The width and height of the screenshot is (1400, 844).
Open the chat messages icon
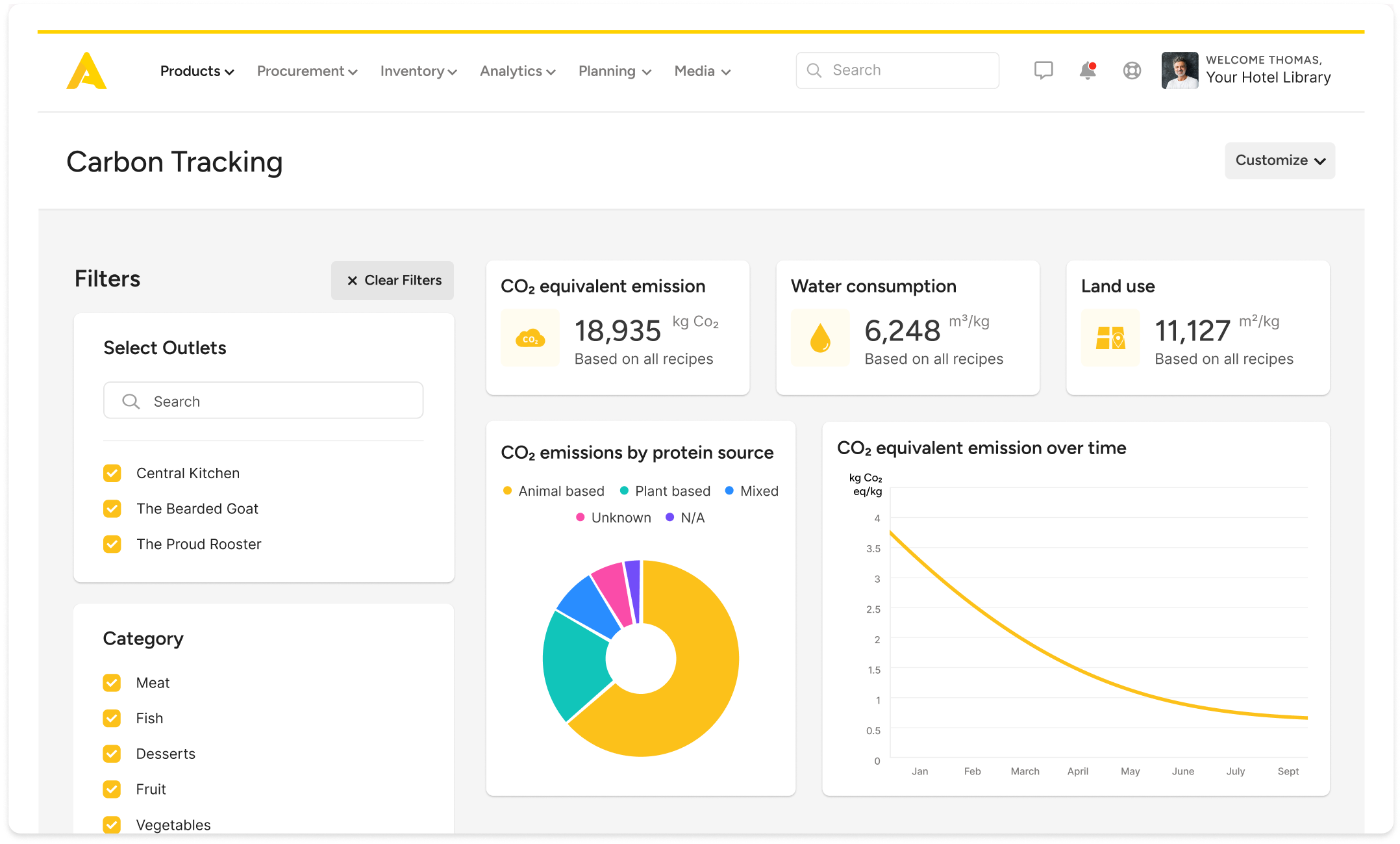tap(1043, 70)
